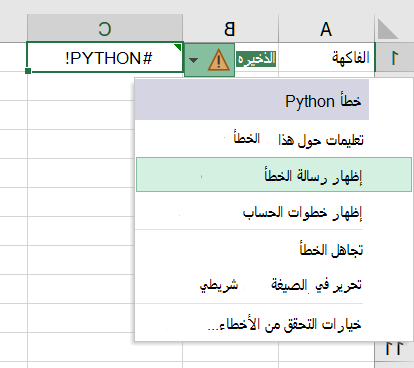Image resolution: width=414 pixels, height=368 pixels.
Task: Select column C header
Action: point(105,29)
